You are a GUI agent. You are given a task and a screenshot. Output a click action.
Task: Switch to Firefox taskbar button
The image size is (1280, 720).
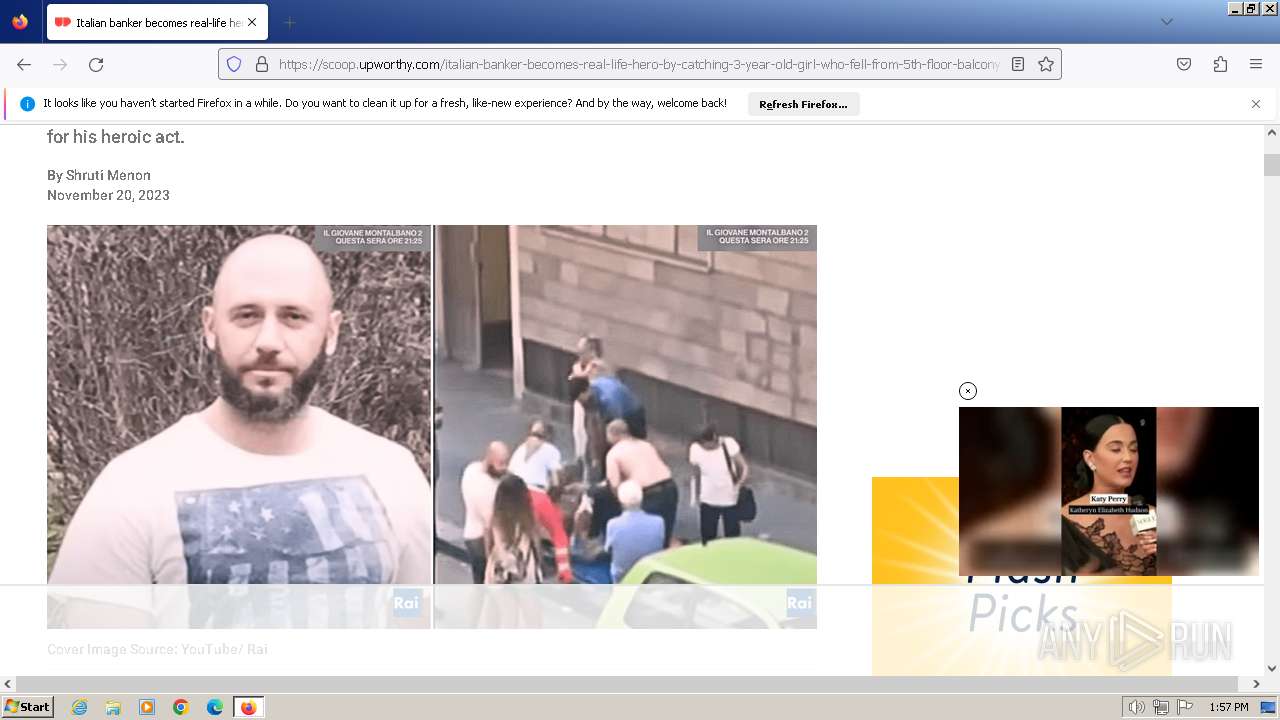pos(248,707)
